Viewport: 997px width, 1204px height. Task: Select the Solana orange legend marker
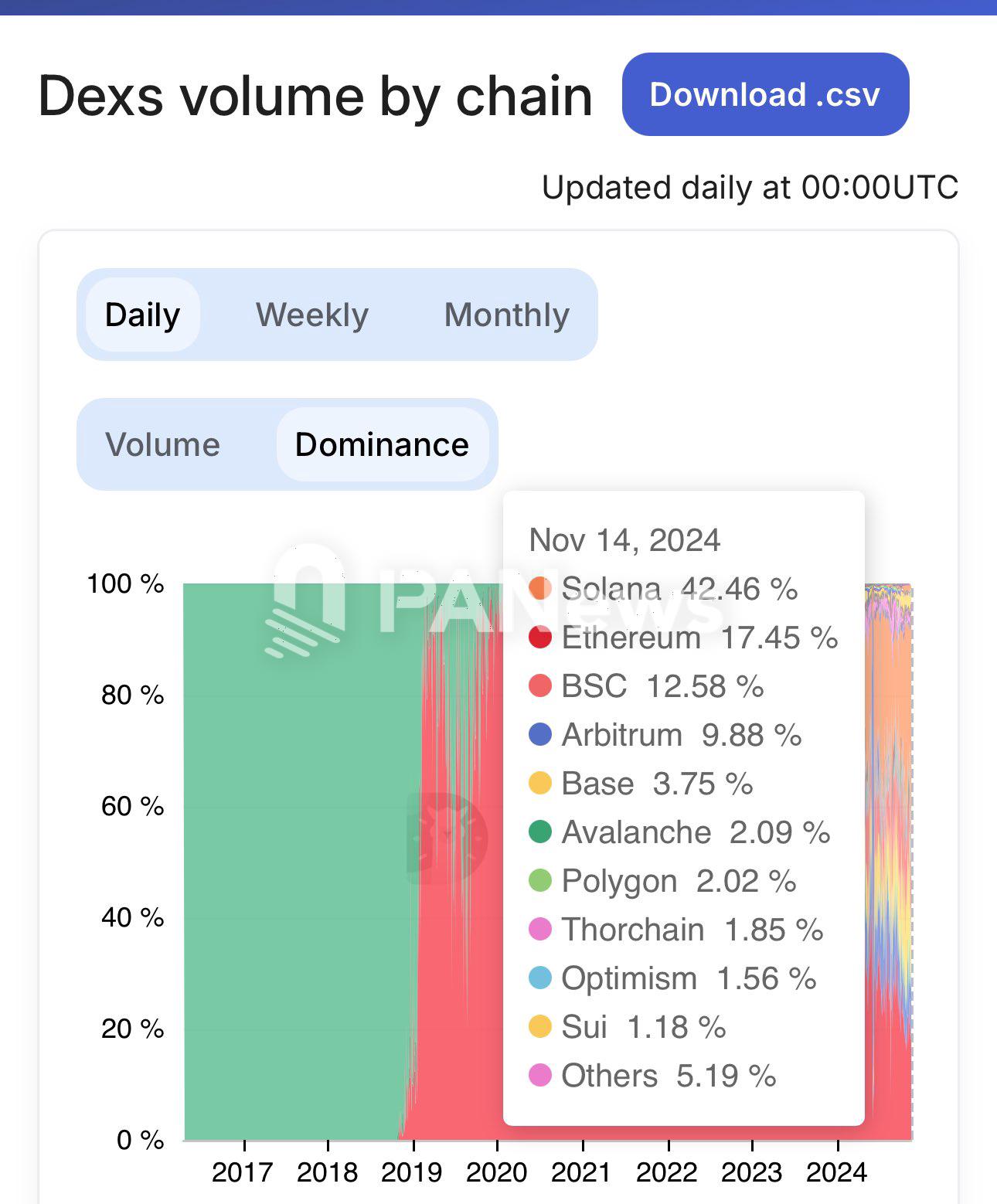(539, 588)
